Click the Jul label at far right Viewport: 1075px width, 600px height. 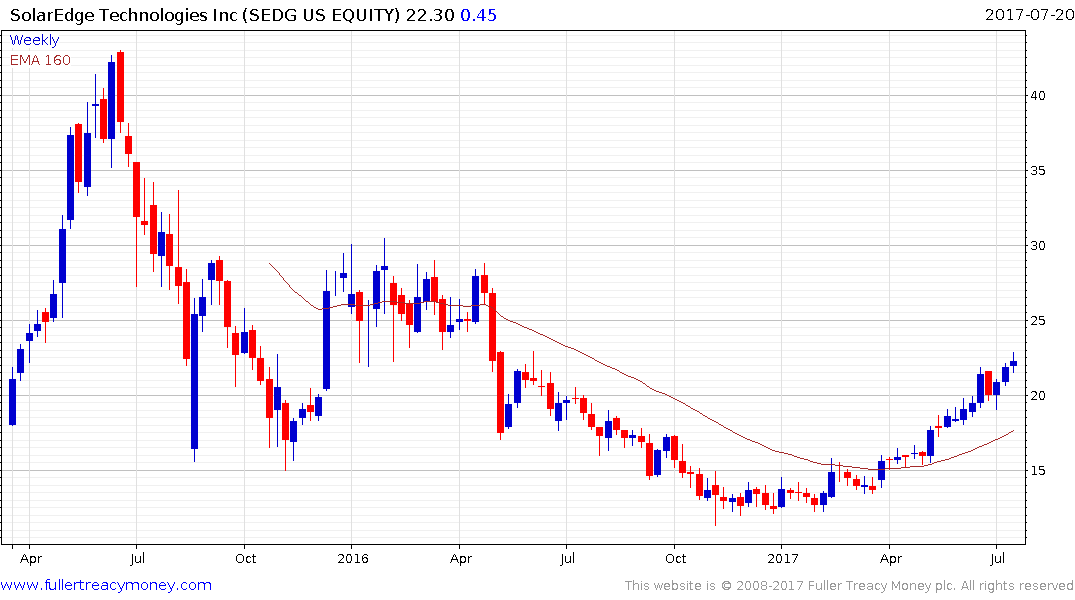(998, 558)
